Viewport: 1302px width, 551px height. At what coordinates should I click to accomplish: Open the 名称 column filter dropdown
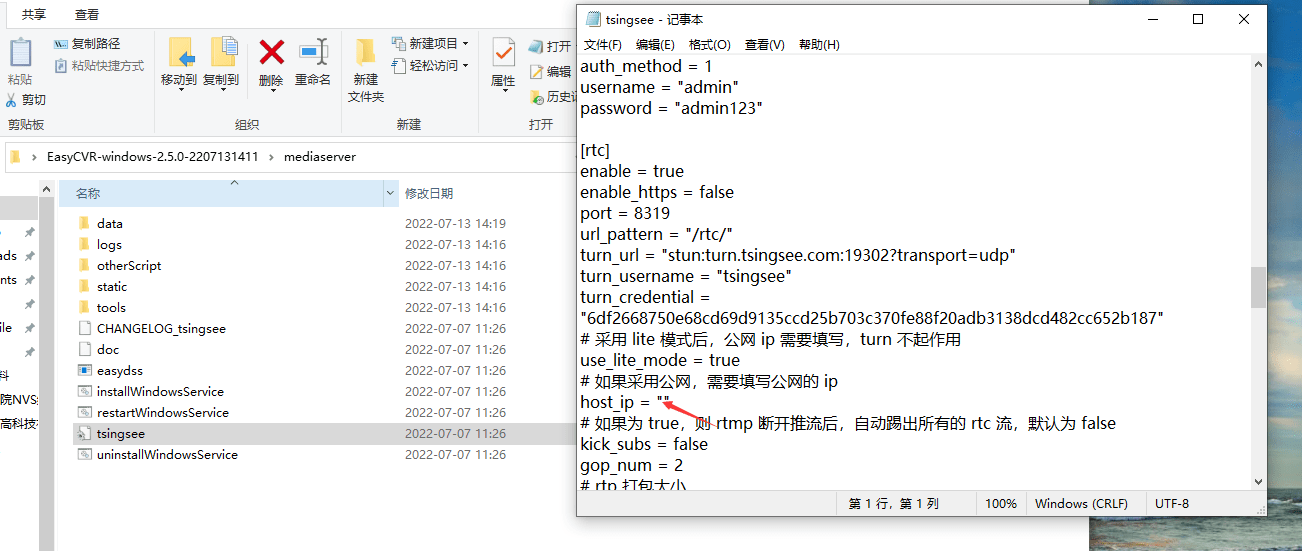[x=391, y=193]
